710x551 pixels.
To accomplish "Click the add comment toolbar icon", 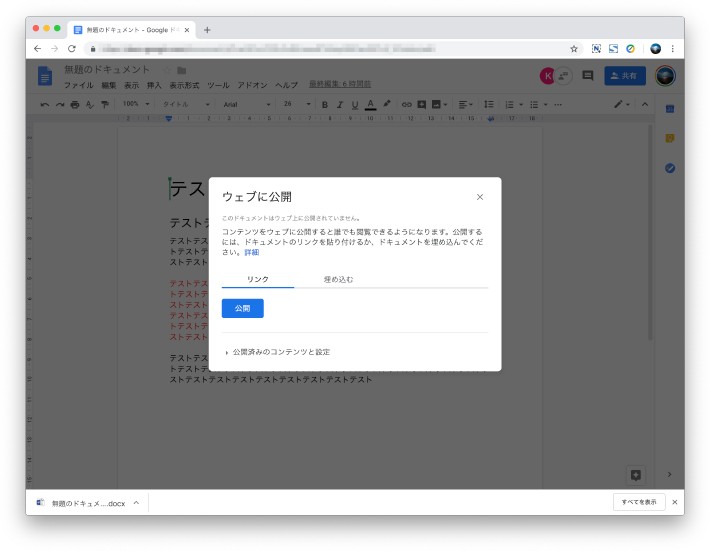I will click(x=422, y=105).
